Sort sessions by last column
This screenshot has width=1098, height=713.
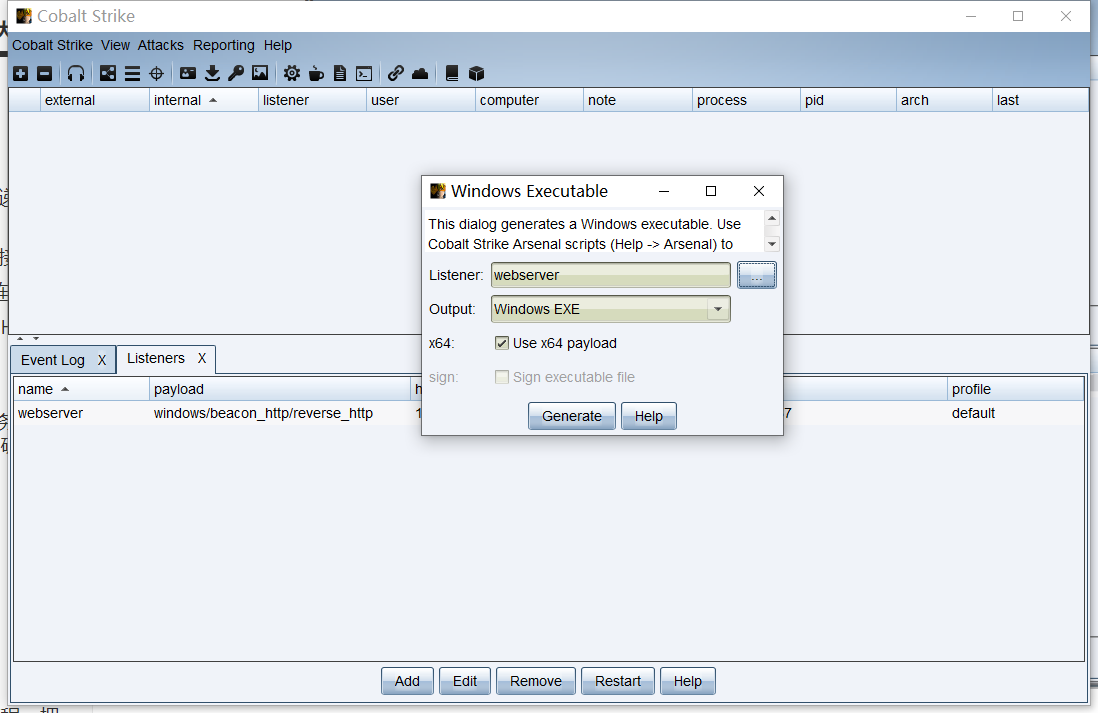1041,100
